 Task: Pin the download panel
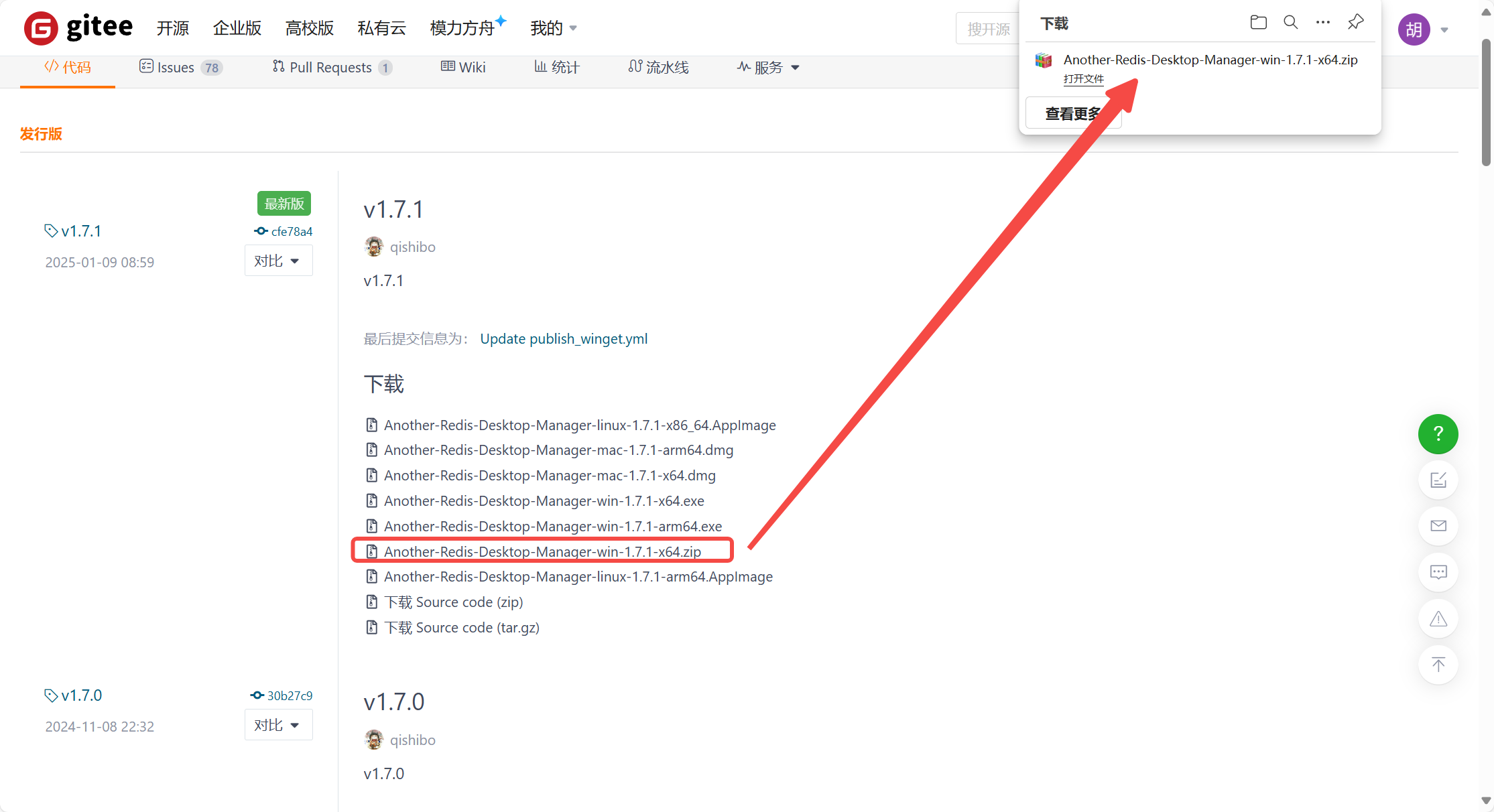pos(1355,22)
